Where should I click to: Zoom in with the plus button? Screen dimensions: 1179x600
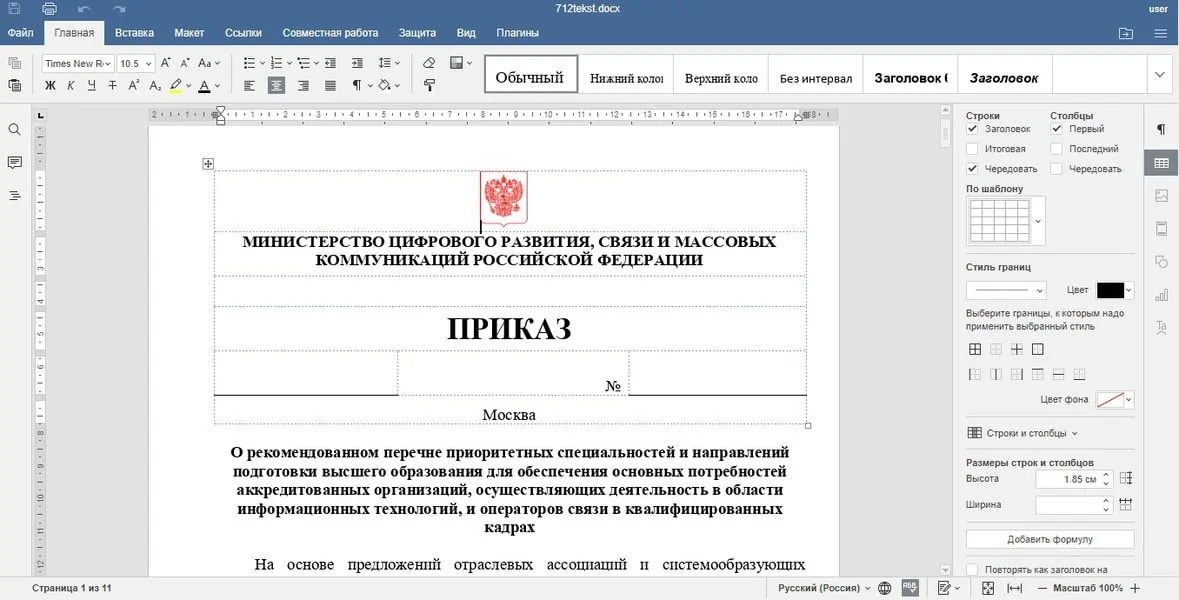tap(1135, 588)
